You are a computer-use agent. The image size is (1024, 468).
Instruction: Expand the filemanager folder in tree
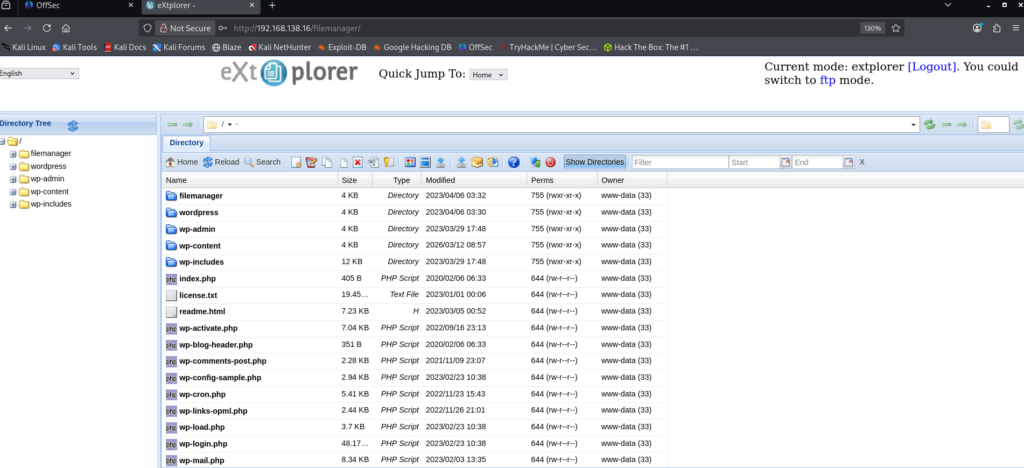coord(13,153)
